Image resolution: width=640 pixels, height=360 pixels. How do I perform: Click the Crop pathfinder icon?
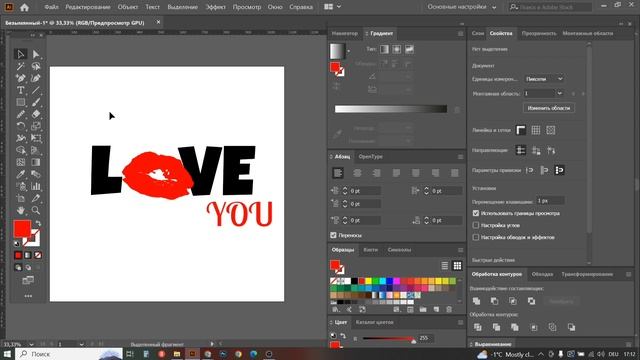[533, 327]
